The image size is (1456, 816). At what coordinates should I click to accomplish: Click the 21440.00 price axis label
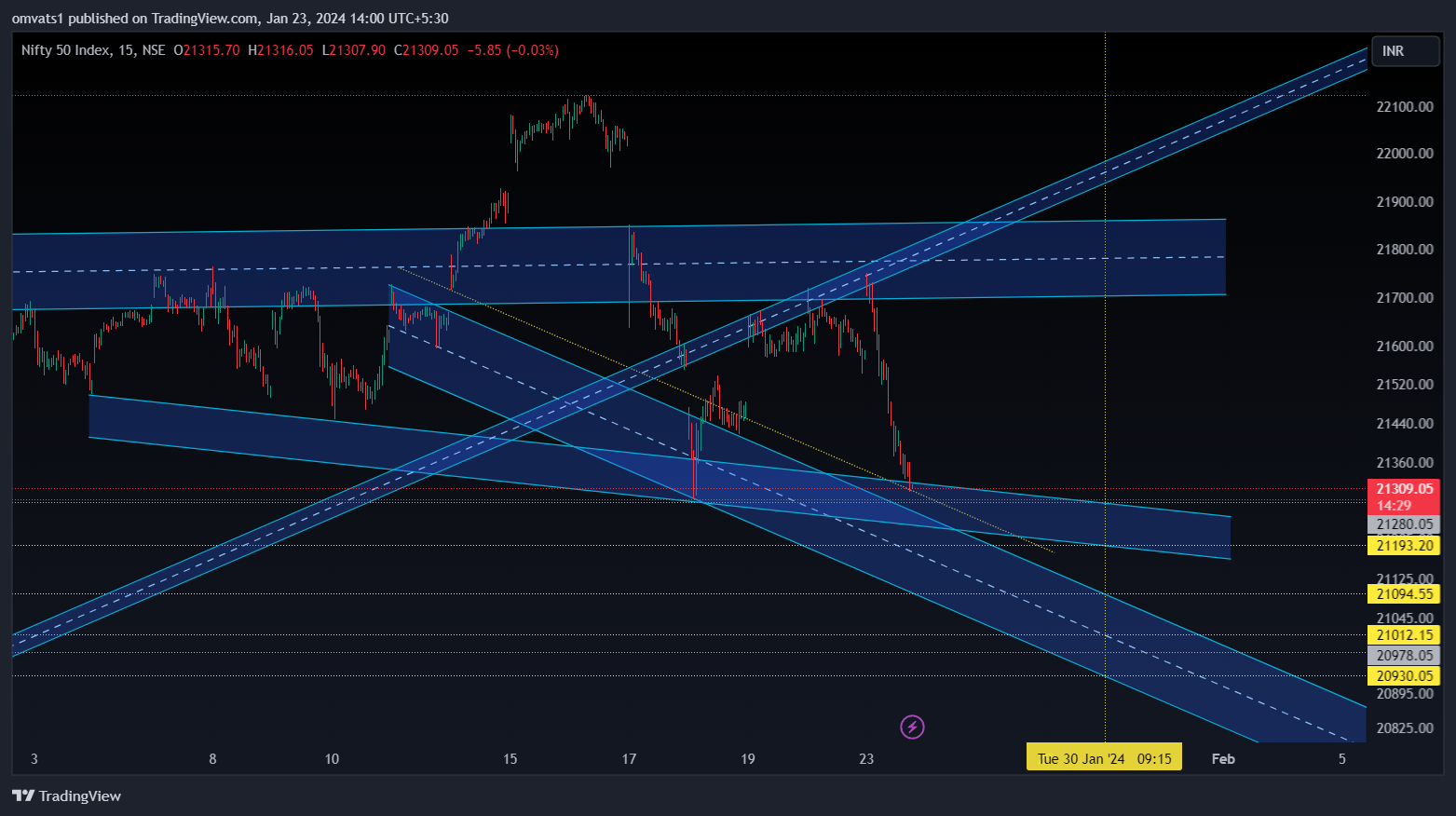(1404, 424)
